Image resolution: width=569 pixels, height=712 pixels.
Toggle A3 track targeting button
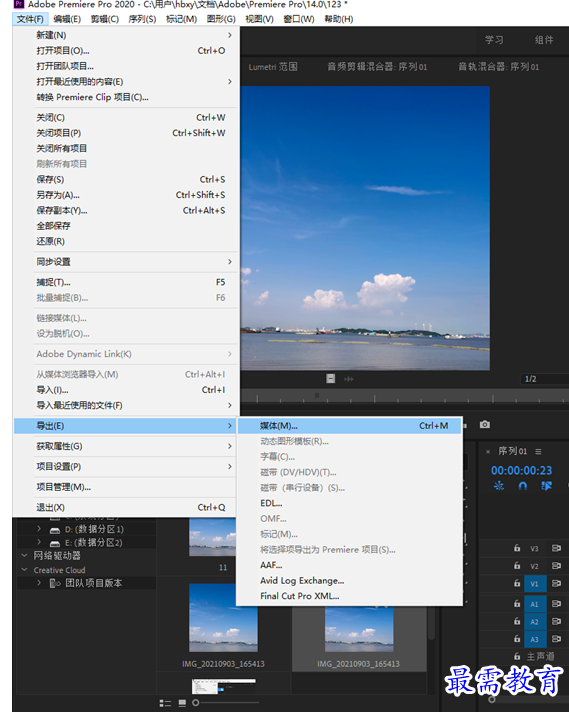535,639
